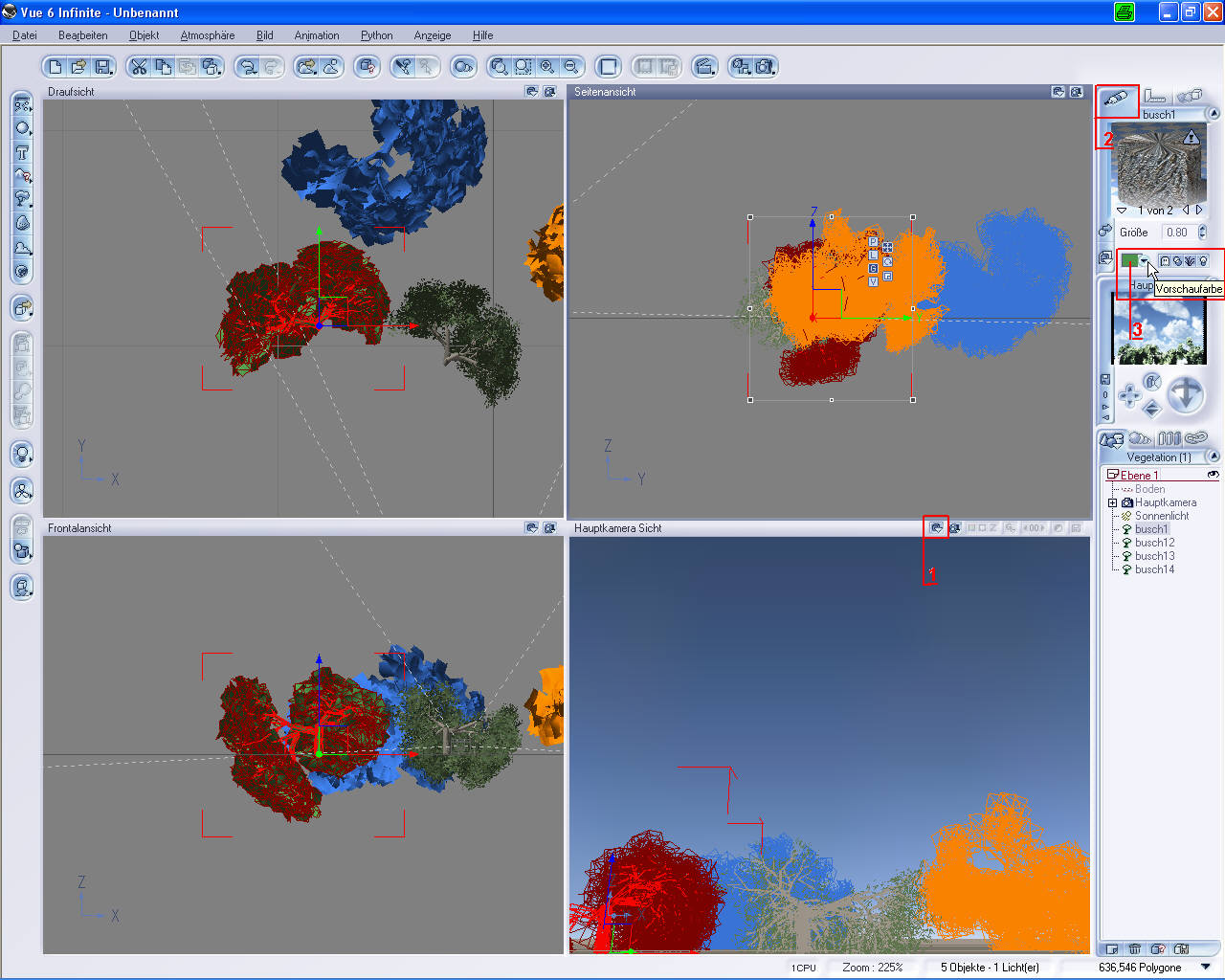Screen dimensions: 1225x980
Task: Select the cloud tool in left toolbar
Action: [x=22, y=247]
